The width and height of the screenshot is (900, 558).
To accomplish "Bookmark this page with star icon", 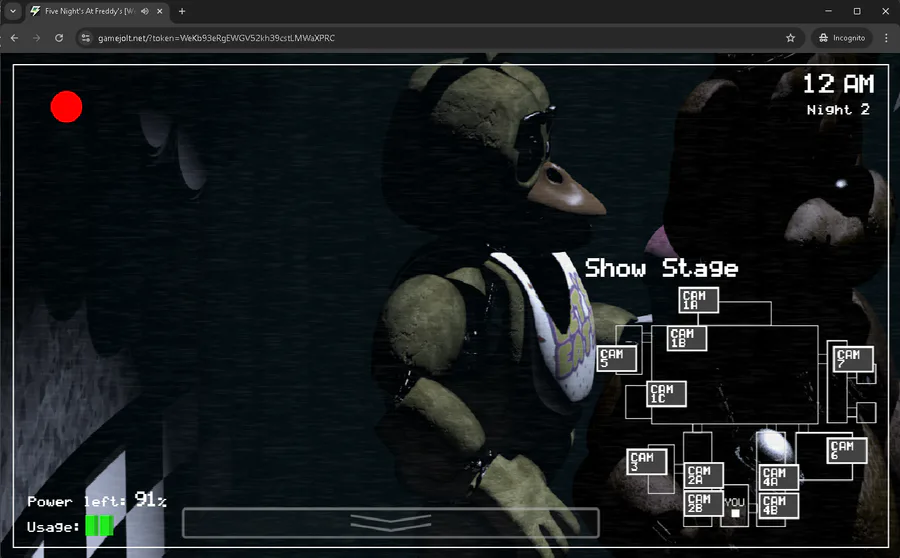I will click(790, 38).
